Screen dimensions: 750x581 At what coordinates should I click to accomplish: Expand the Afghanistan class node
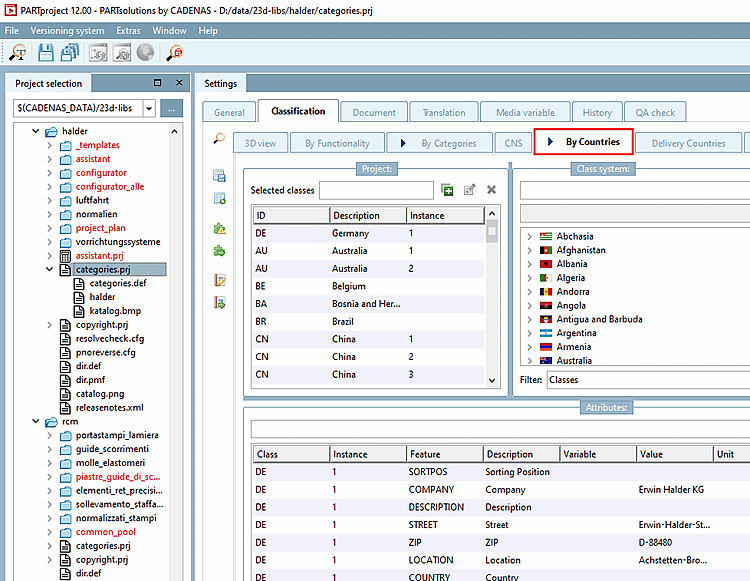529,250
